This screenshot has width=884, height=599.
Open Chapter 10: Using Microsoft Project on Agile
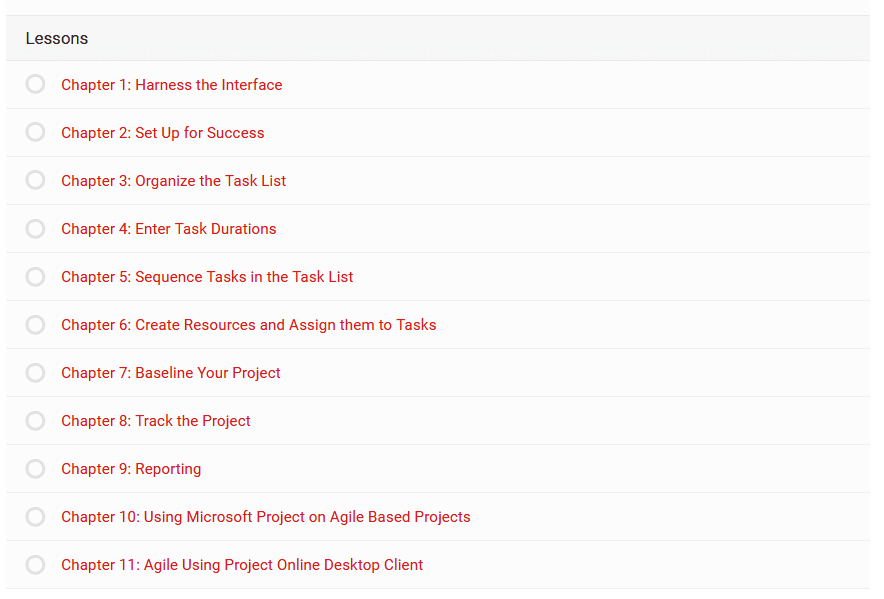point(266,517)
